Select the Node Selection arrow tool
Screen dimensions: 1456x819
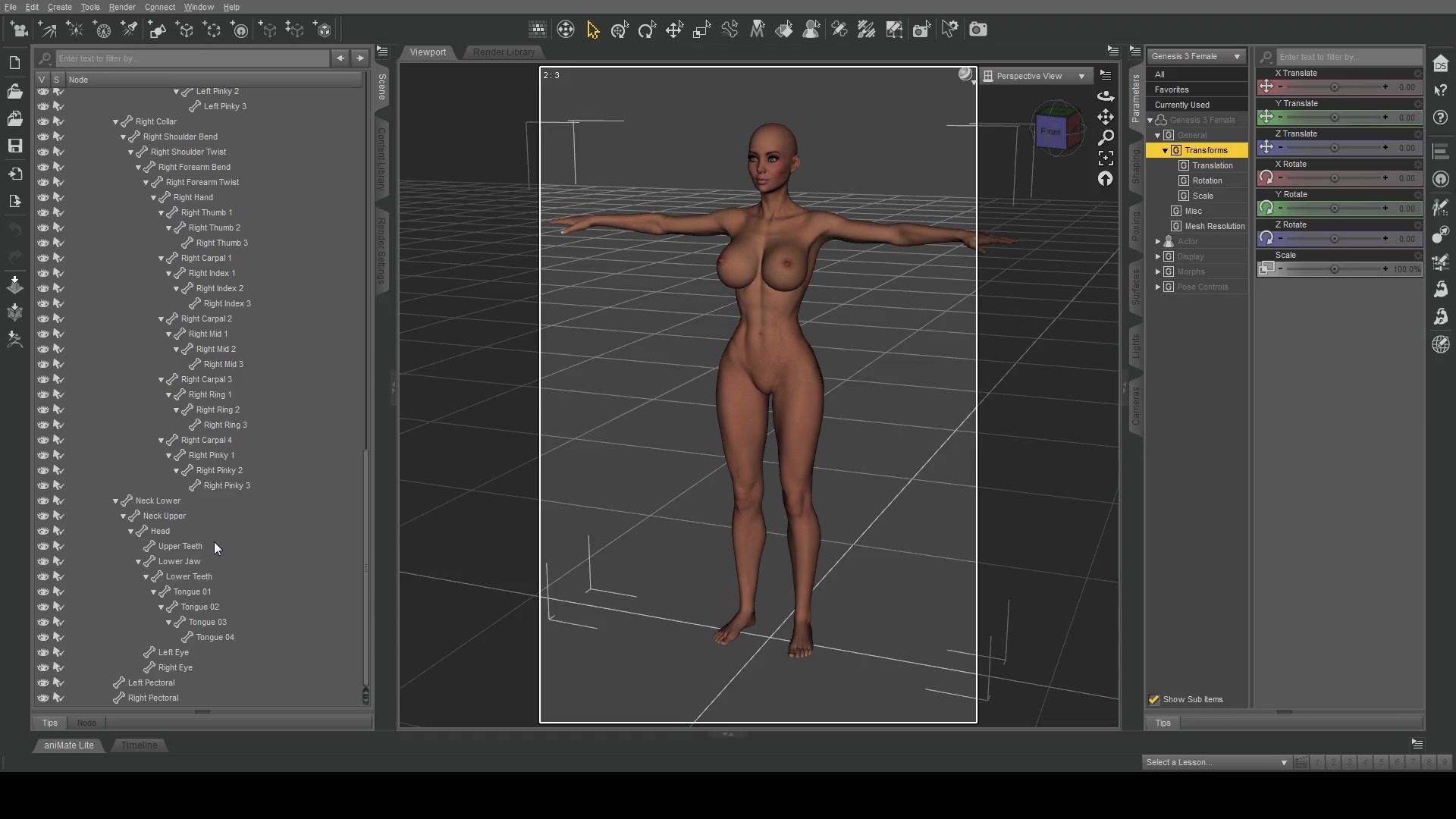point(593,30)
